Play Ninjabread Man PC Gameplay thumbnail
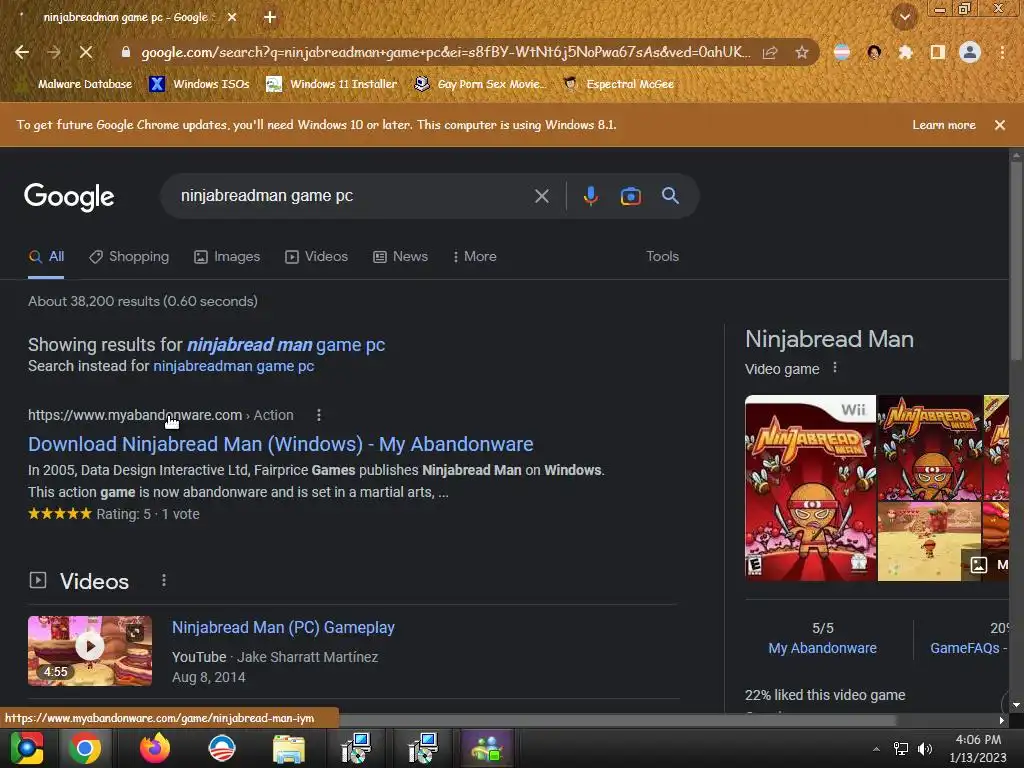 tap(89, 650)
